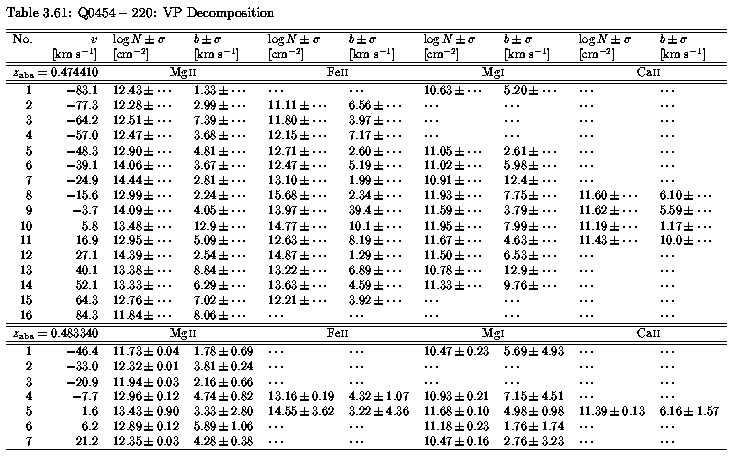Click the MgI Doppler value "5.20±···"

pos(530,90)
